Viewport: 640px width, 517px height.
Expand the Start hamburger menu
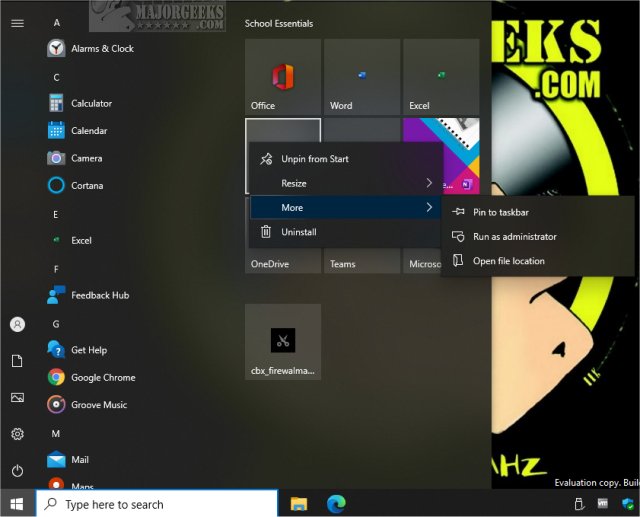coord(17,23)
